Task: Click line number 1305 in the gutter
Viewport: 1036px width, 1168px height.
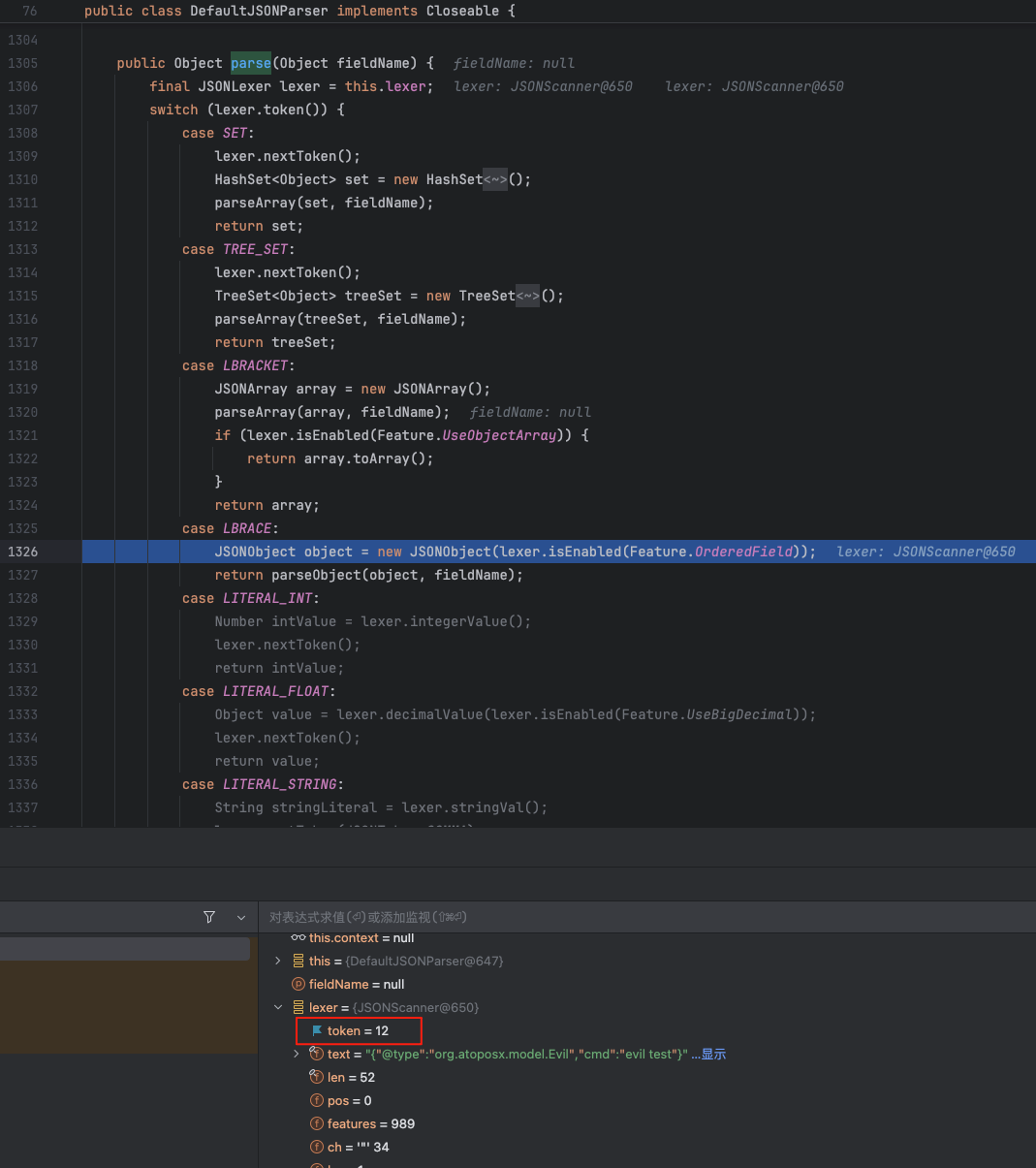Action: pyautogui.click(x=23, y=63)
